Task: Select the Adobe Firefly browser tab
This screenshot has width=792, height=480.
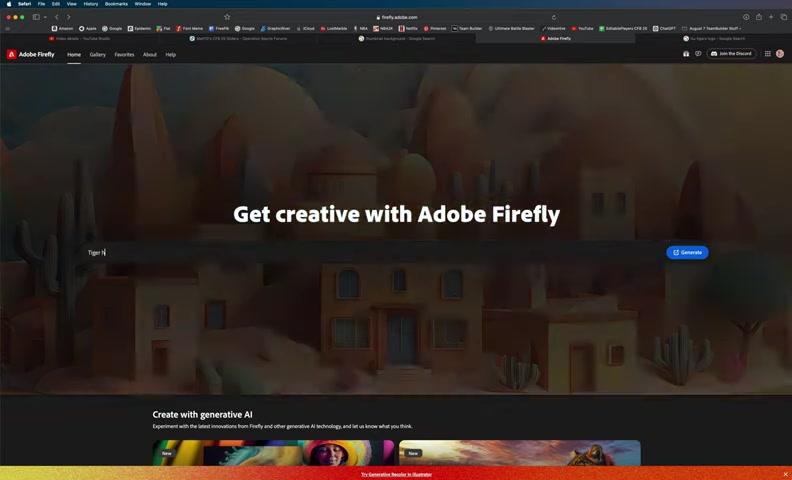Action: click(x=555, y=38)
